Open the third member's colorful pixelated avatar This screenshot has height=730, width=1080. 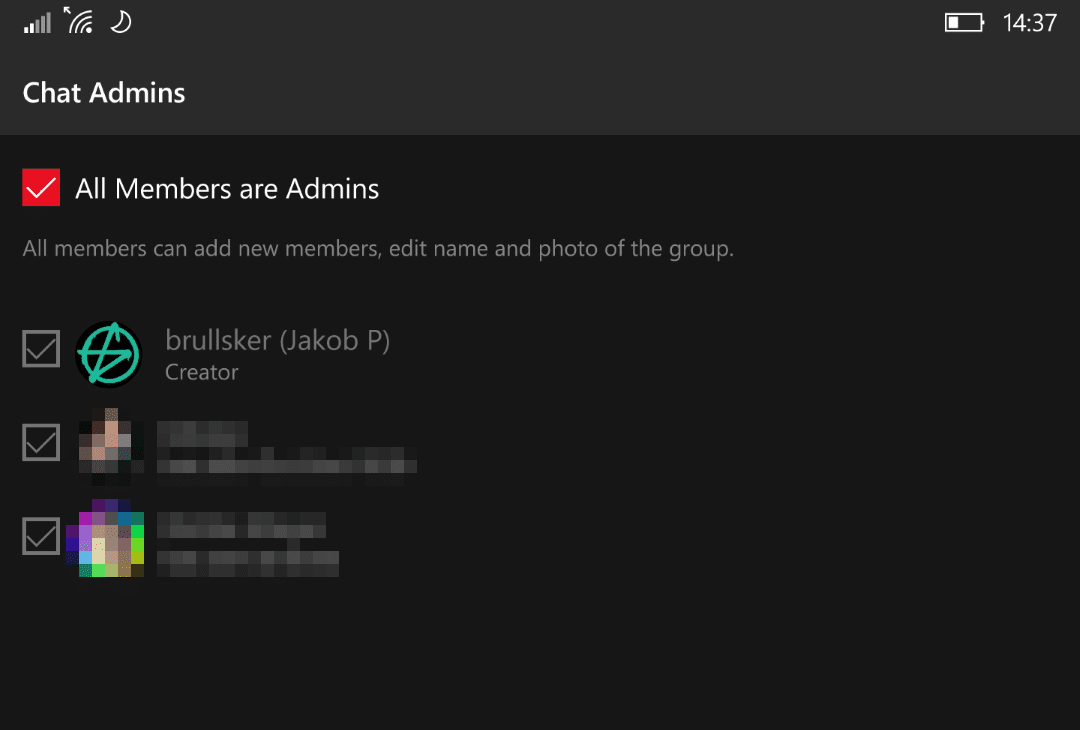pos(105,538)
